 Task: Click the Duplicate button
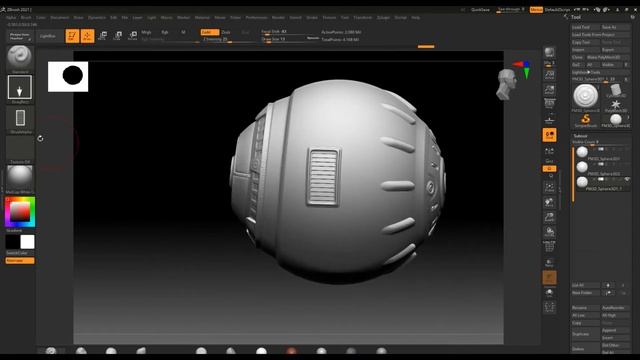(585, 334)
